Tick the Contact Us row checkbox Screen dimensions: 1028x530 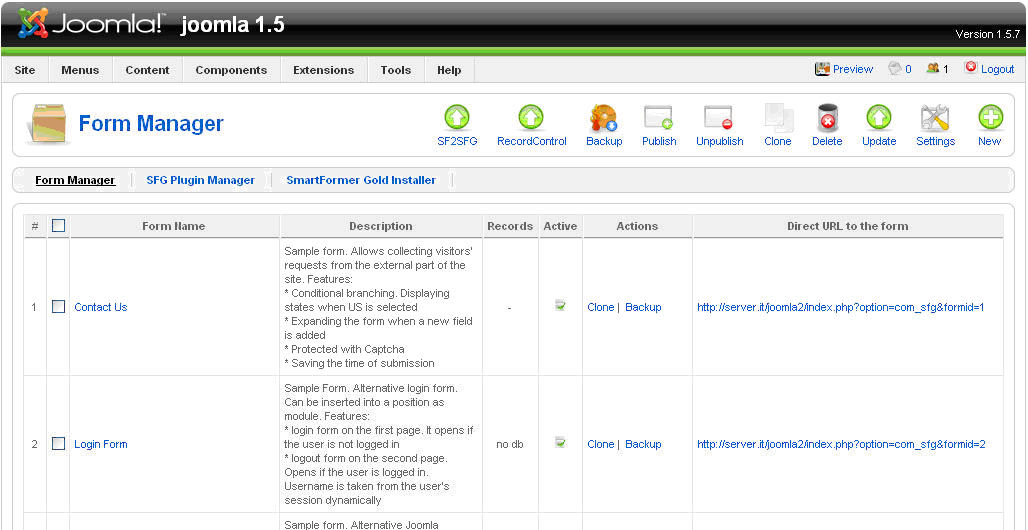pyautogui.click(x=58, y=306)
